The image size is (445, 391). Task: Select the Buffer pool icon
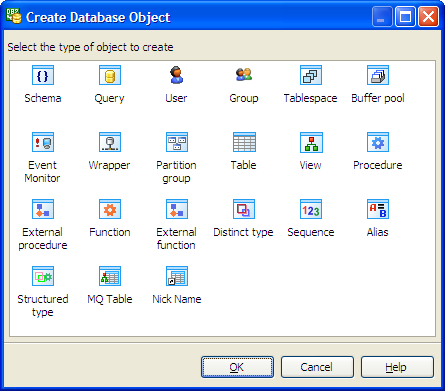pos(378,75)
